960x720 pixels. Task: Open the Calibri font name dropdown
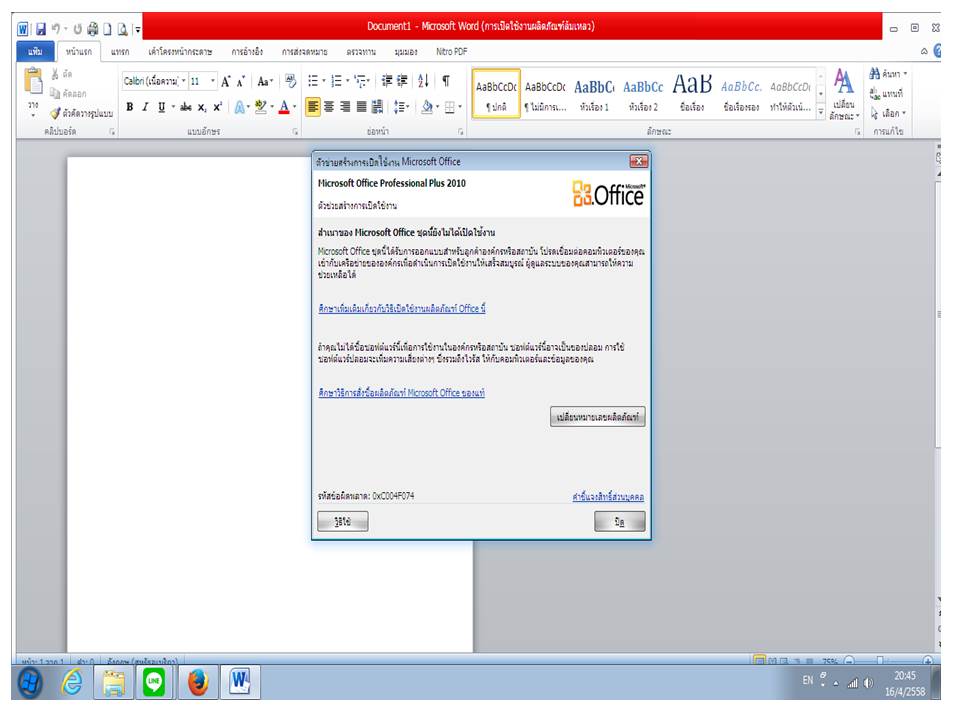tap(184, 81)
